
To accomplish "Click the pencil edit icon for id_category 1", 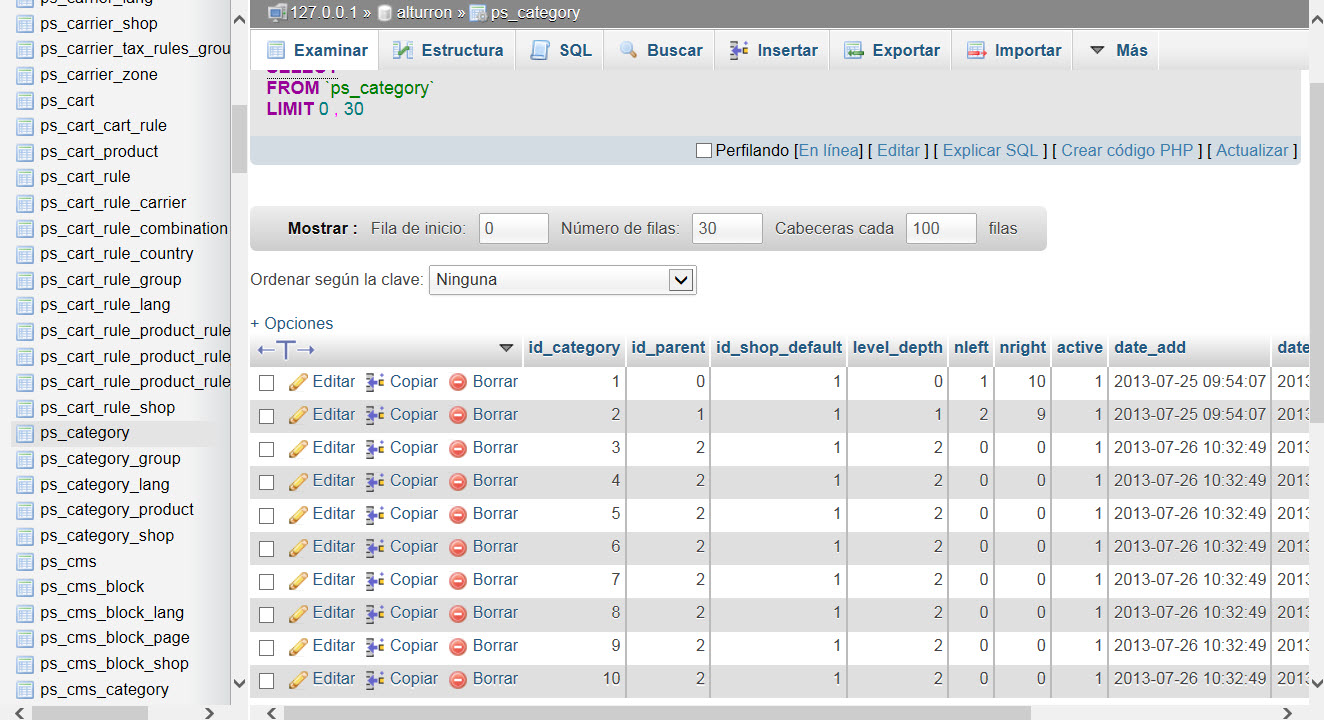I will point(298,382).
